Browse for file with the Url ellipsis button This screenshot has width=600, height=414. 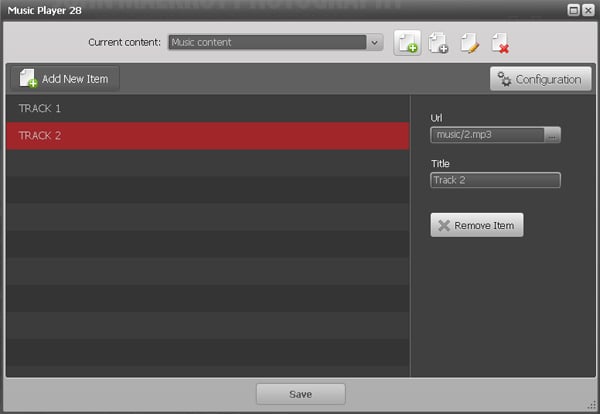coord(552,135)
